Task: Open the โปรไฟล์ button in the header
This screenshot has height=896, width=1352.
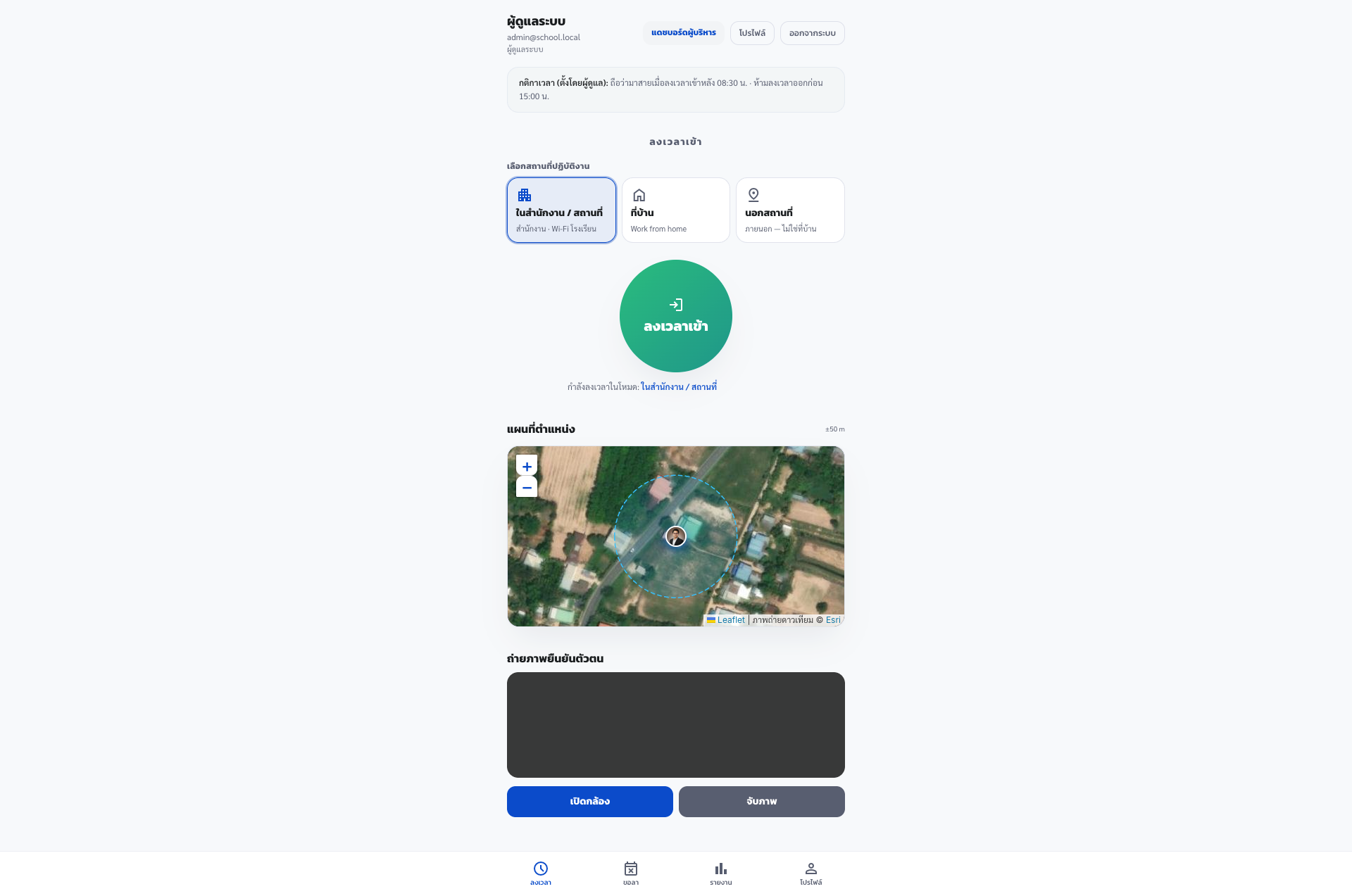Action: [752, 33]
